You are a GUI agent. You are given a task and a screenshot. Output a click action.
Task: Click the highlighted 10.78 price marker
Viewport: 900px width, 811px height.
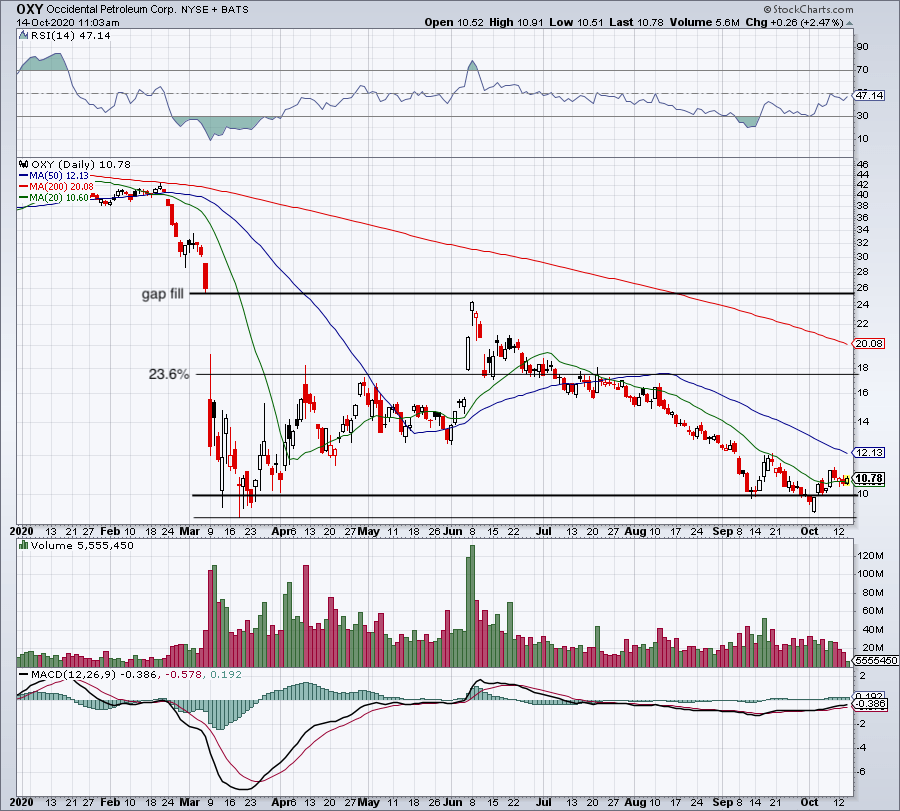tap(868, 479)
